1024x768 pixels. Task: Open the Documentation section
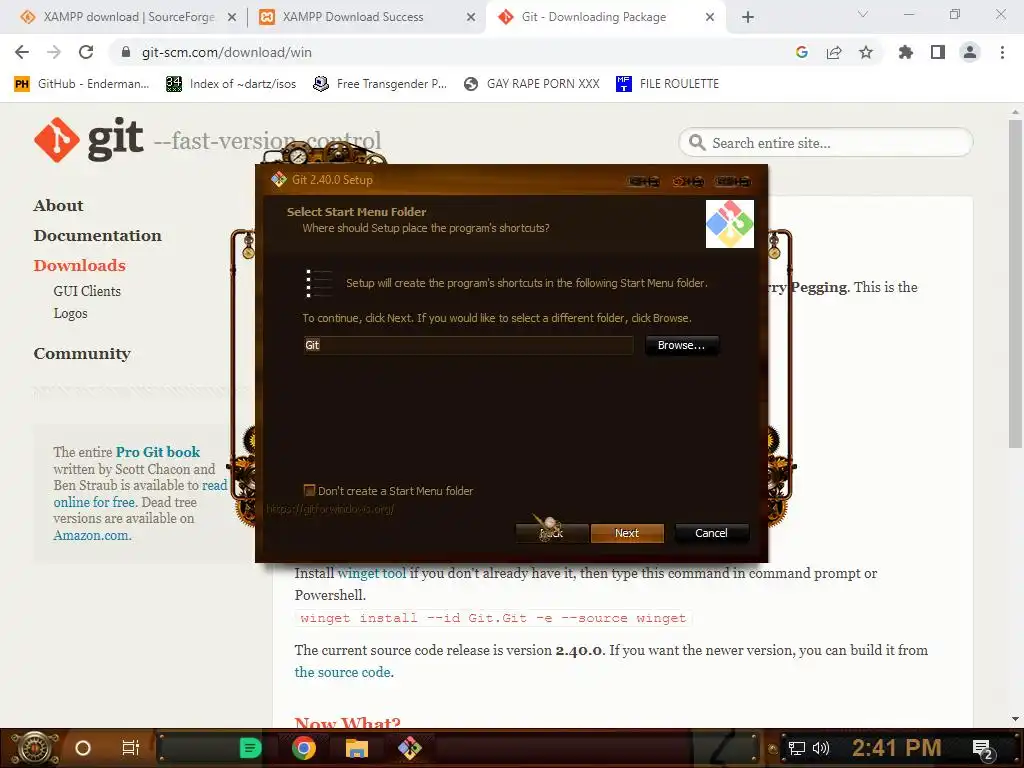98,236
